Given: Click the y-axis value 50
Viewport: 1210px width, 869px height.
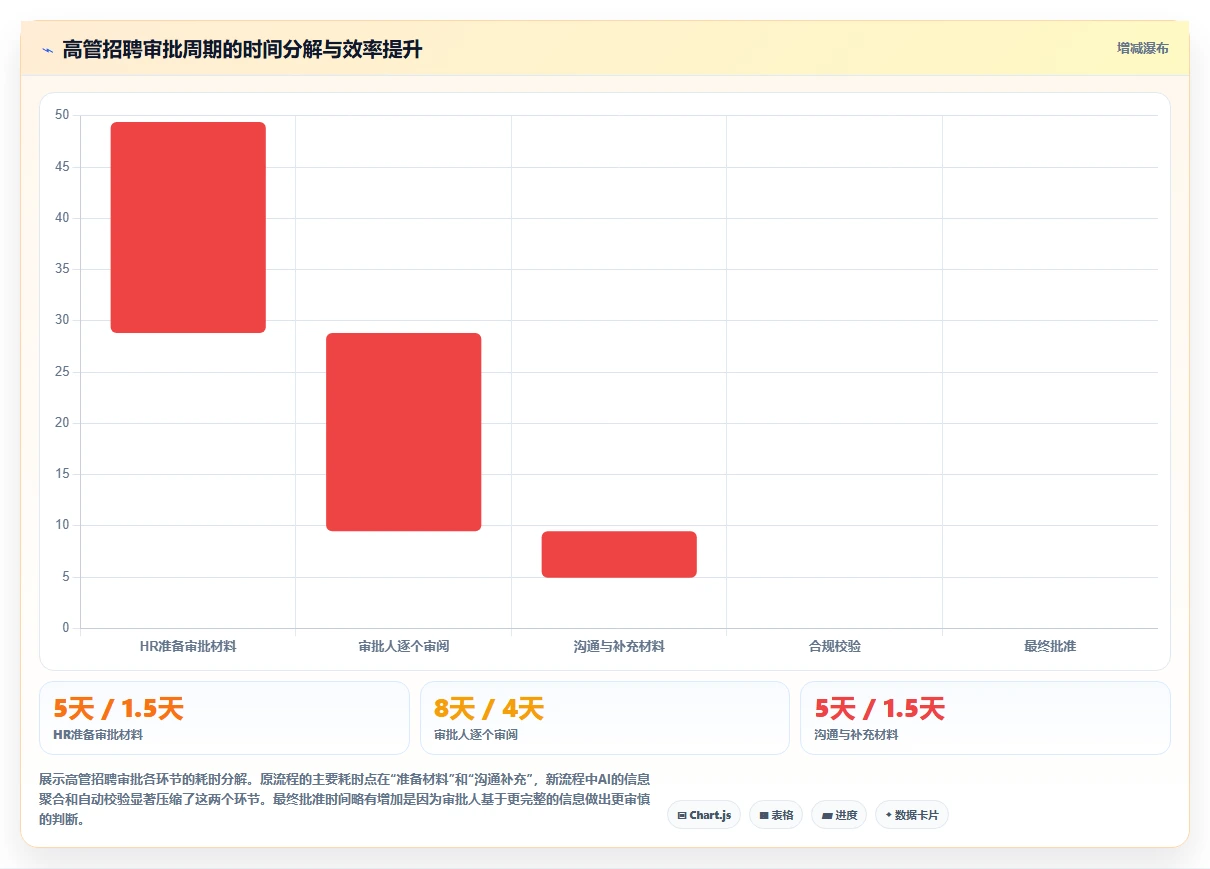Looking at the screenshot, I should click(x=62, y=115).
